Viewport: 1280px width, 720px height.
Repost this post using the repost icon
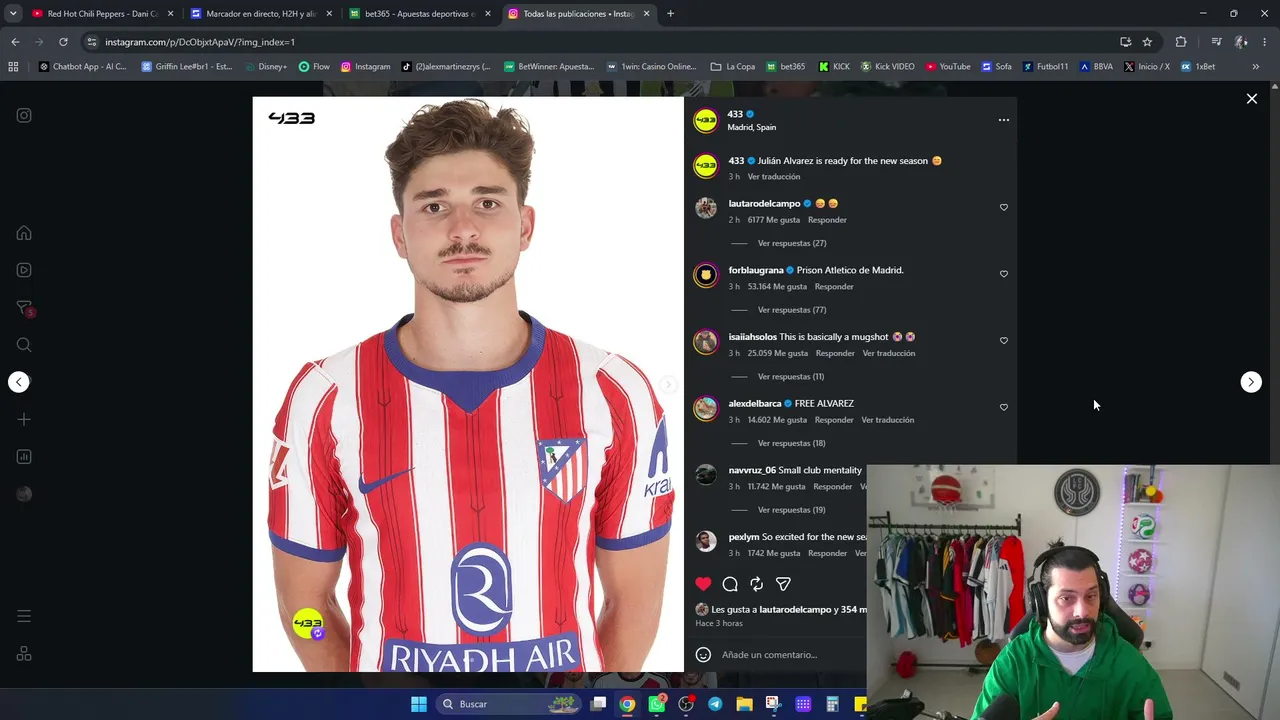tap(757, 584)
